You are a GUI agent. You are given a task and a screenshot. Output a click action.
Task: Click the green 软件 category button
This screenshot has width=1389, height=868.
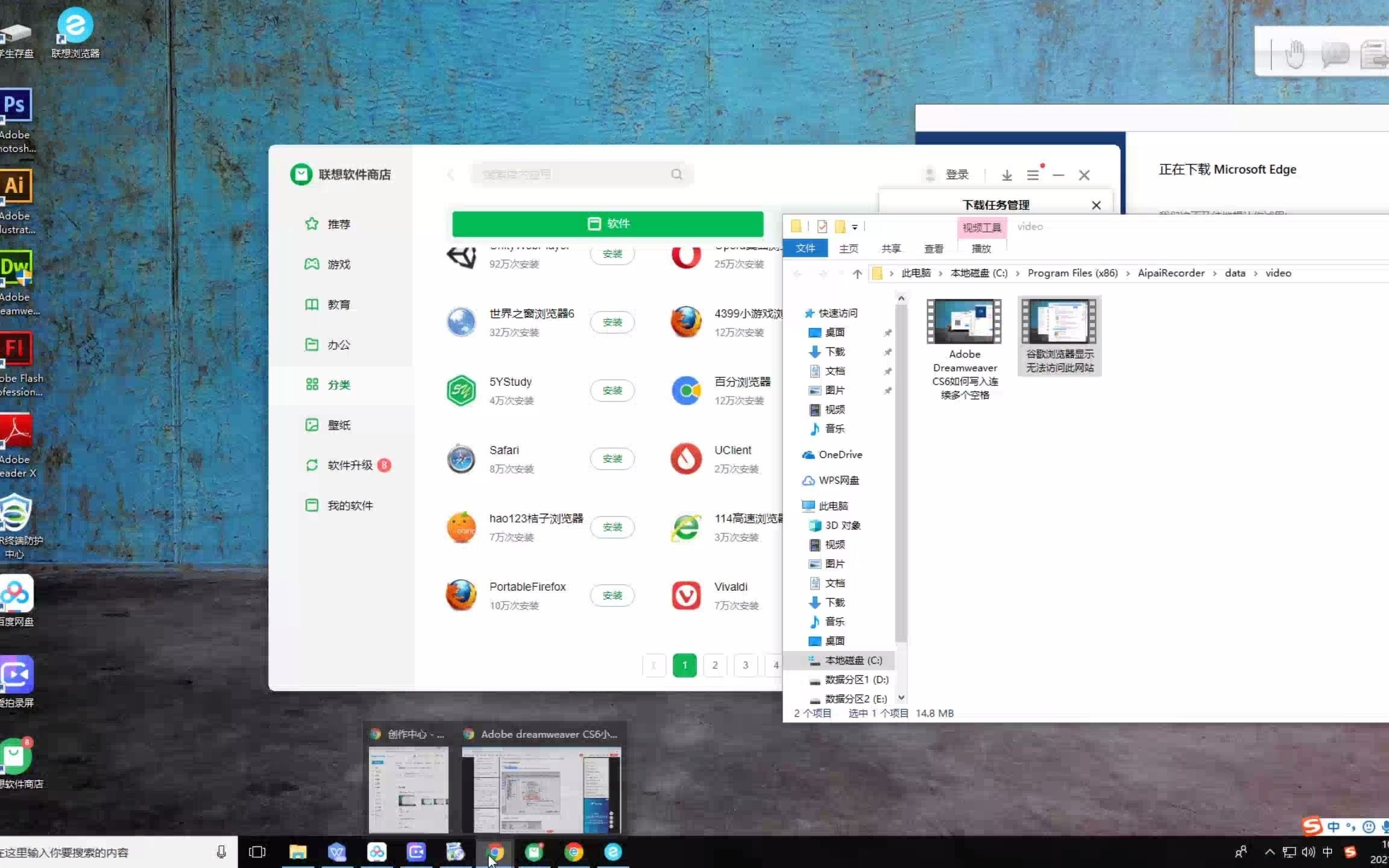click(608, 224)
